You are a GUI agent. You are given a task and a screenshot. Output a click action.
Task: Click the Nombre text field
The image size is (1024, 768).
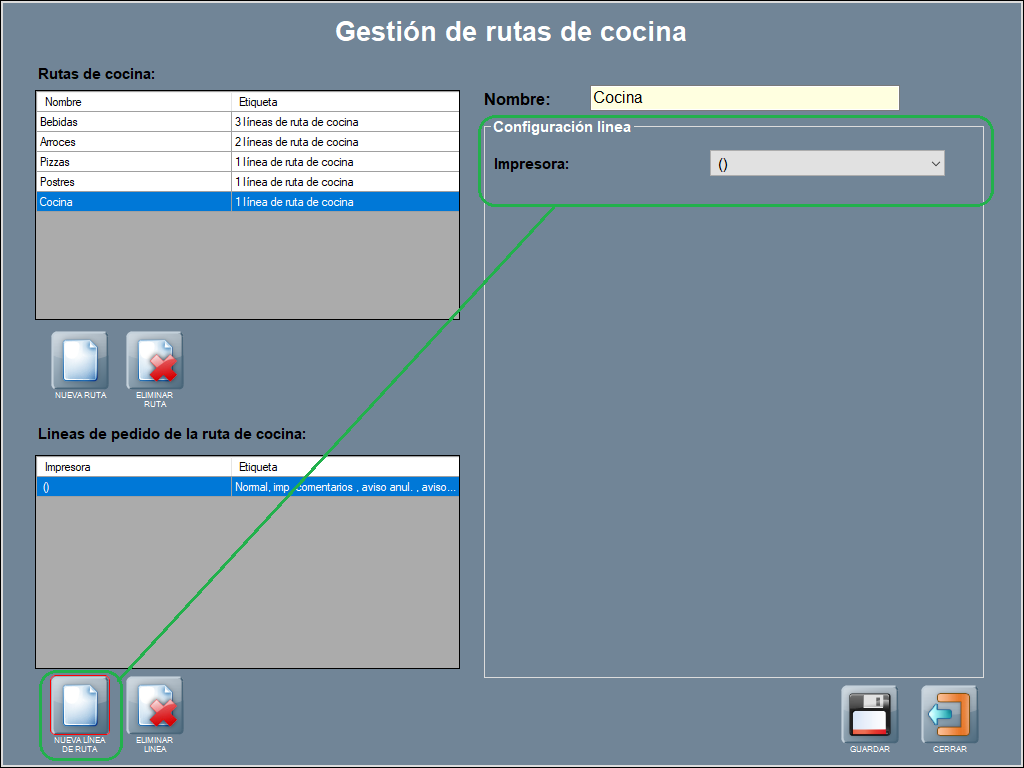tap(744, 98)
